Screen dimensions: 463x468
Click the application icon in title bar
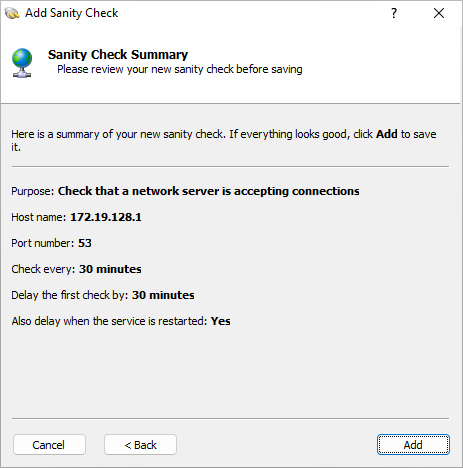[x=12, y=13]
